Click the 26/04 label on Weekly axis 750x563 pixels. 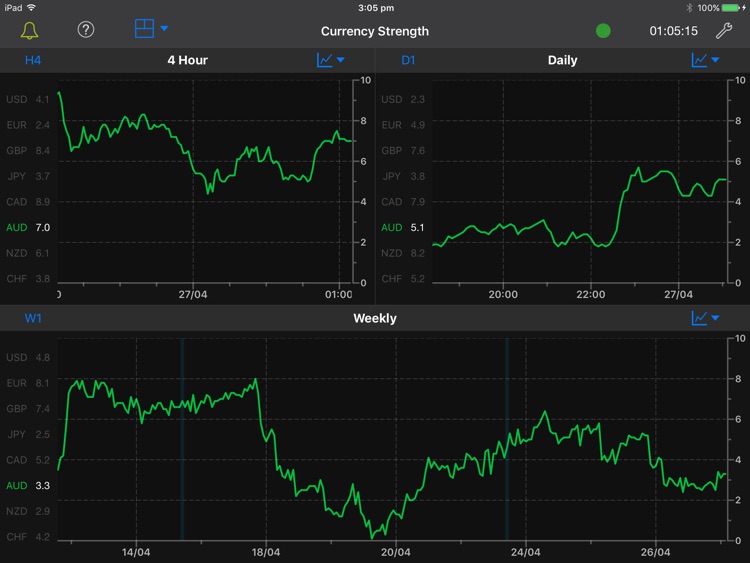click(655, 552)
